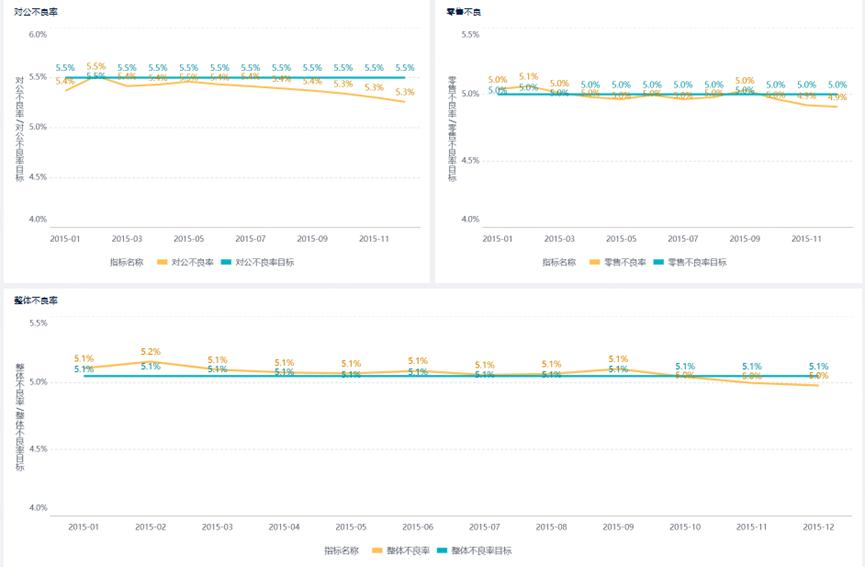Click 2015-06 axis label in 整体不良率 chart
Screen dimensions: 865x567
(x=417, y=526)
